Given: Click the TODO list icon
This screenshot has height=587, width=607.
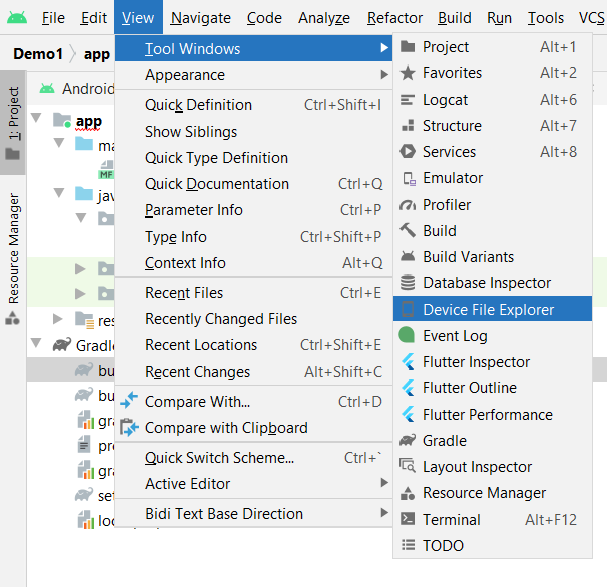Looking at the screenshot, I should (x=408, y=545).
